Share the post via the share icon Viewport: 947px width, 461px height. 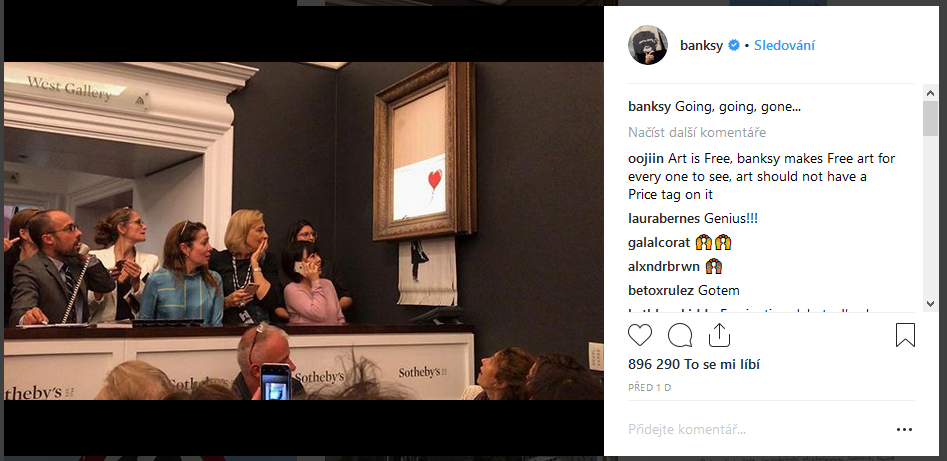coord(719,335)
